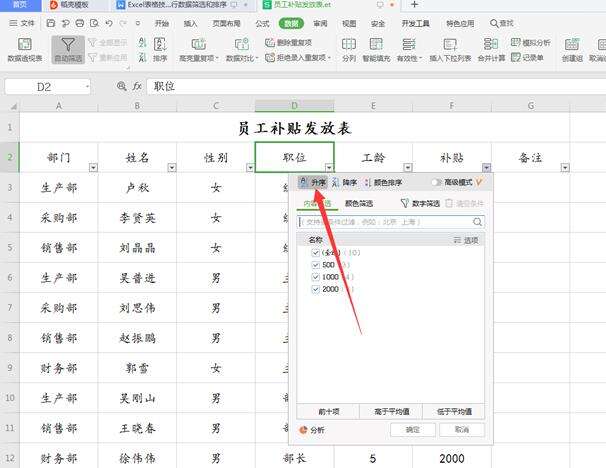Click the zoom magnifier beside formula bar
The height and width of the screenshot is (468, 606).
pos(121,86)
